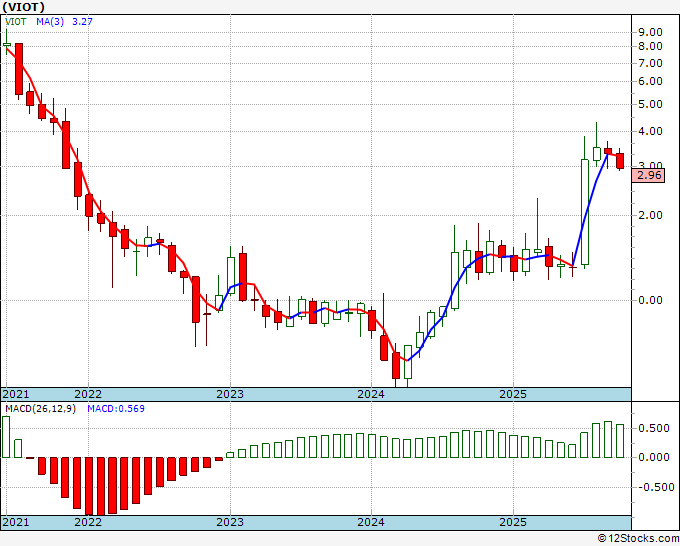Image resolution: width=680 pixels, height=546 pixels.
Task: Click the 0.00 price axis label in price panel
Action: (x=650, y=300)
